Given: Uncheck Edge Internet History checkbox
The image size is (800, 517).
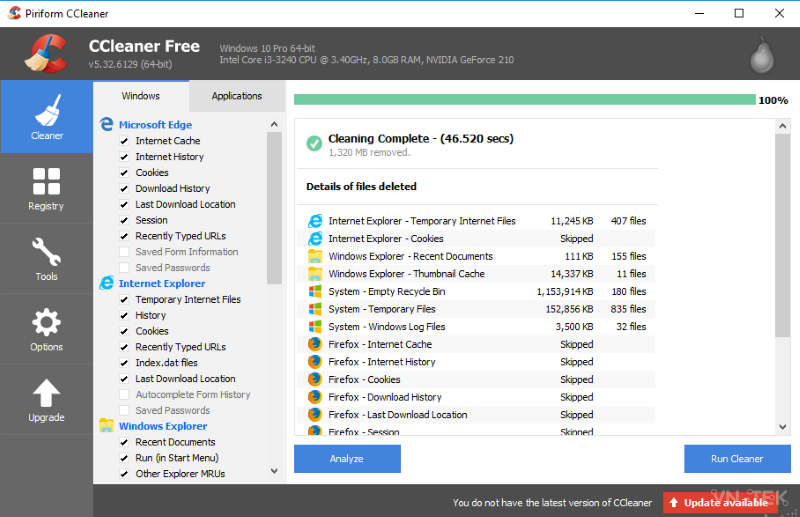Looking at the screenshot, I should pyautogui.click(x=124, y=157).
